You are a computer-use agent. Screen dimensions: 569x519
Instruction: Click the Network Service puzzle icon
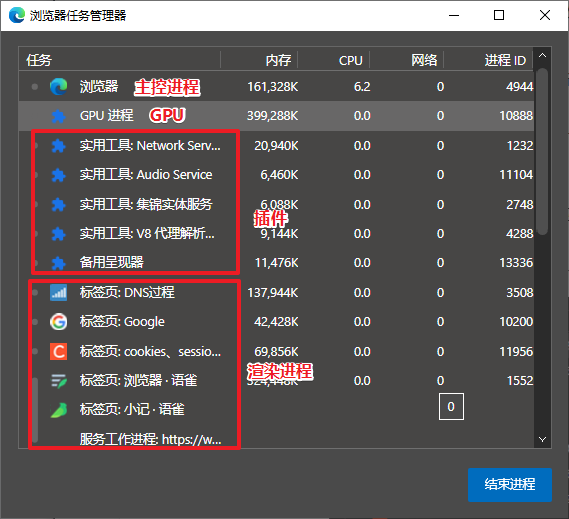point(58,146)
